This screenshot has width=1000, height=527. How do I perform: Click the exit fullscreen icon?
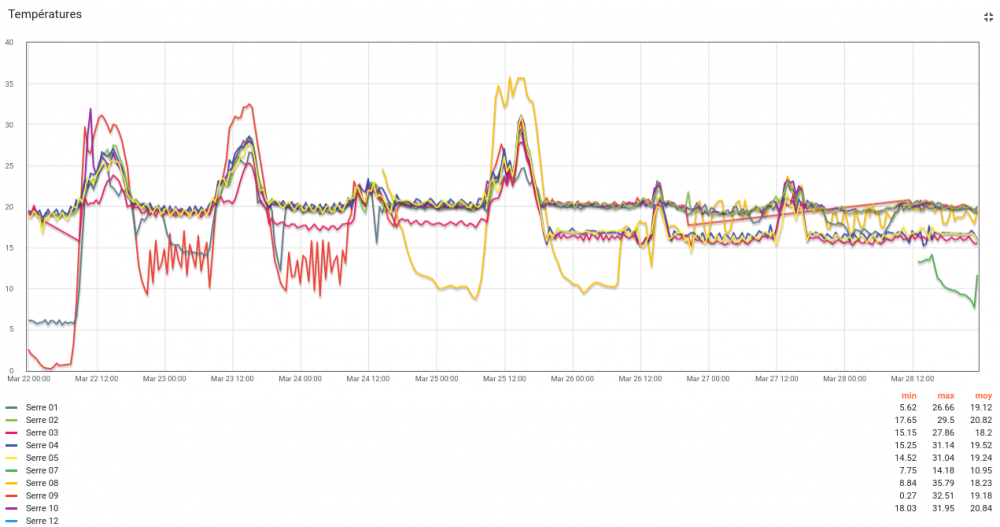tap(988, 17)
